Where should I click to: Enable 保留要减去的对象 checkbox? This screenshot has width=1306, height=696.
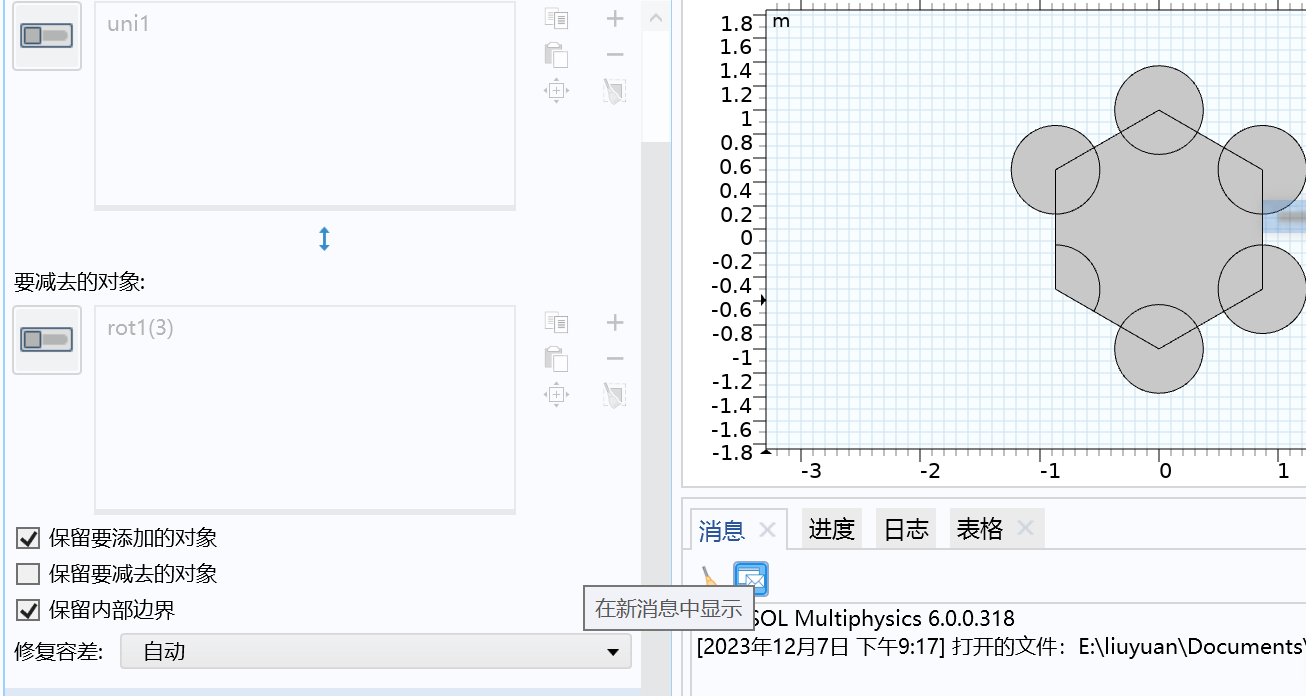[x=28, y=574]
